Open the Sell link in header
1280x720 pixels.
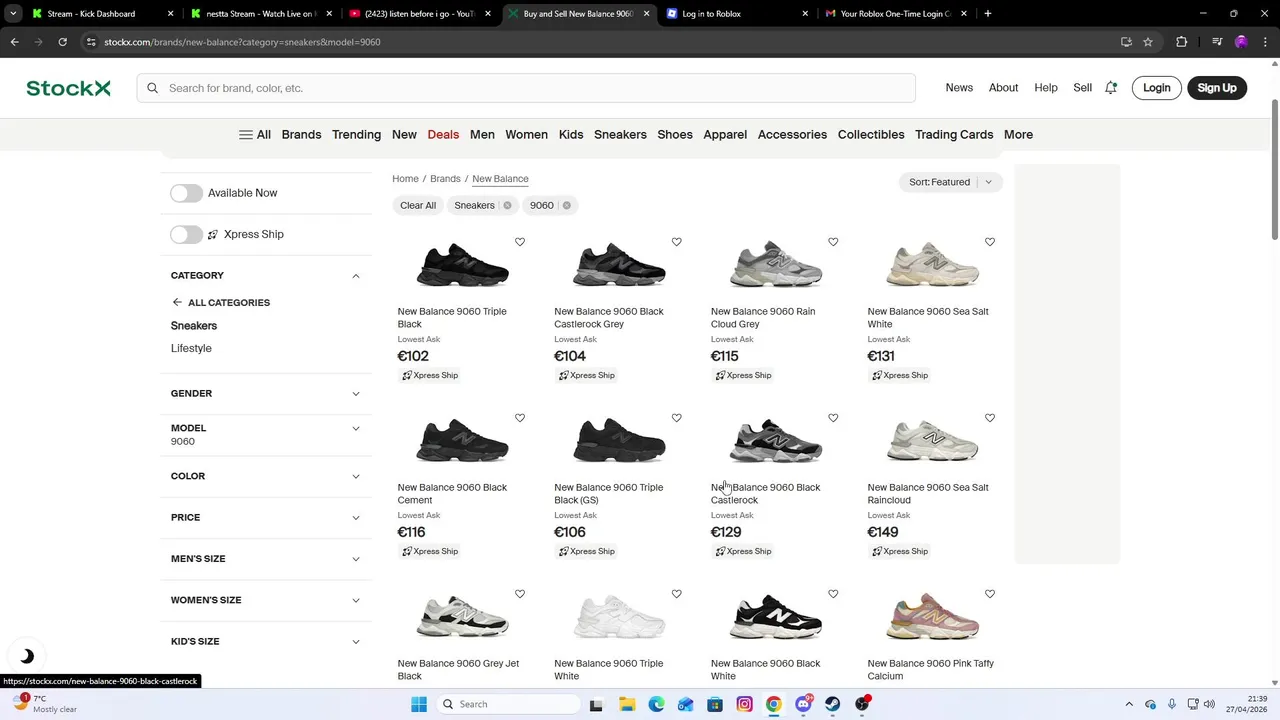(x=1082, y=88)
